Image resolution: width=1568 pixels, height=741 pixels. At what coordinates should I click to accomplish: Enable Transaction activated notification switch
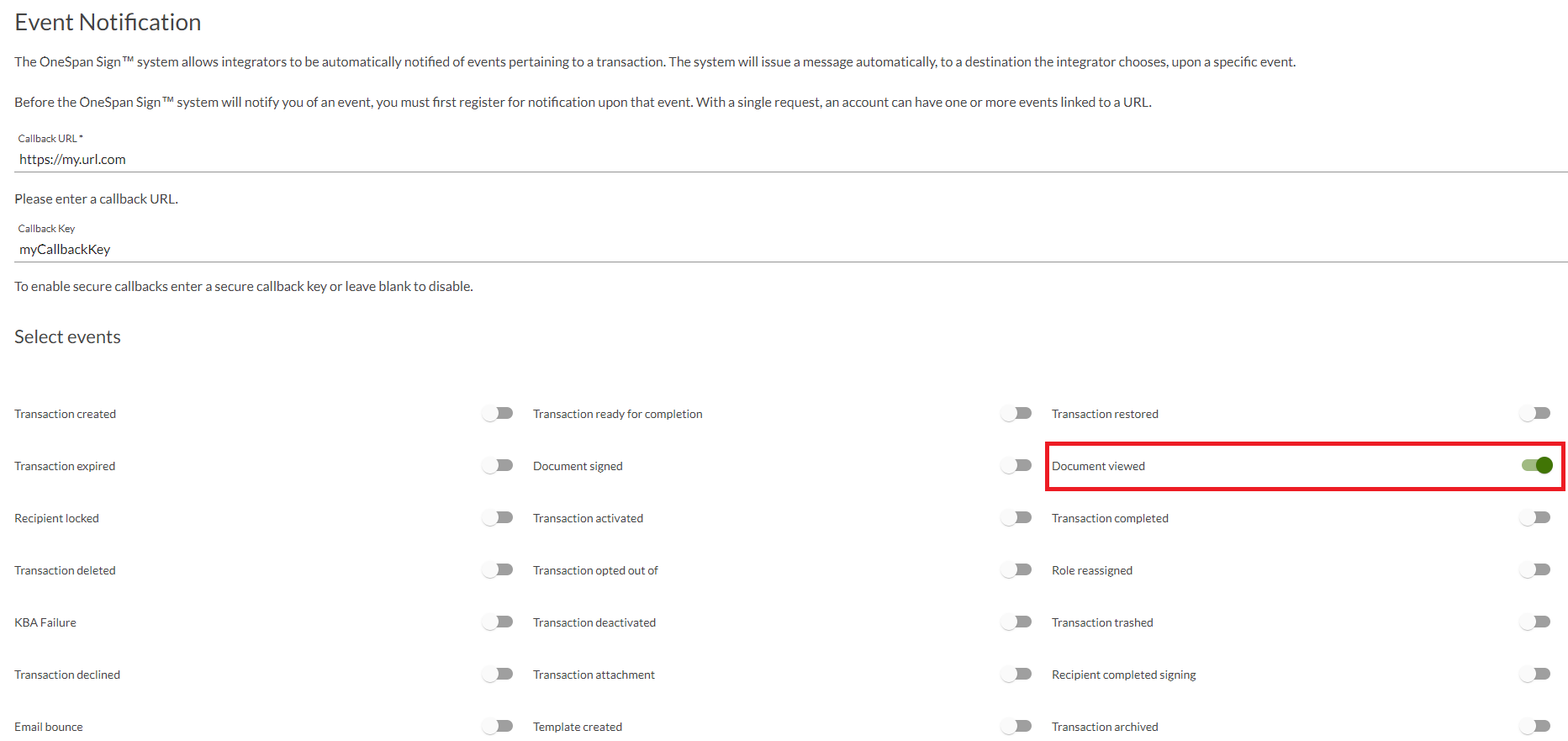click(1016, 517)
